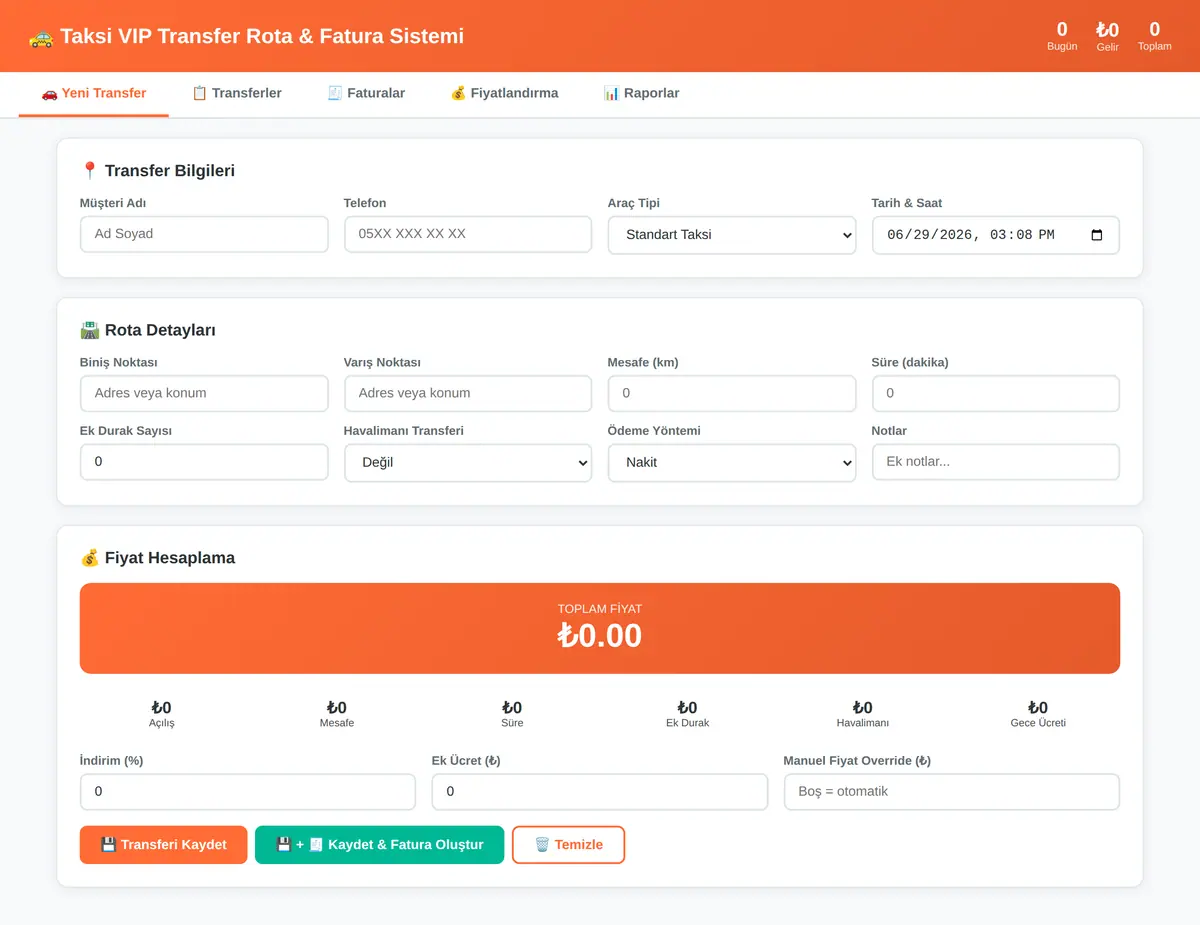Go to the Faturalar tab

(x=366, y=93)
